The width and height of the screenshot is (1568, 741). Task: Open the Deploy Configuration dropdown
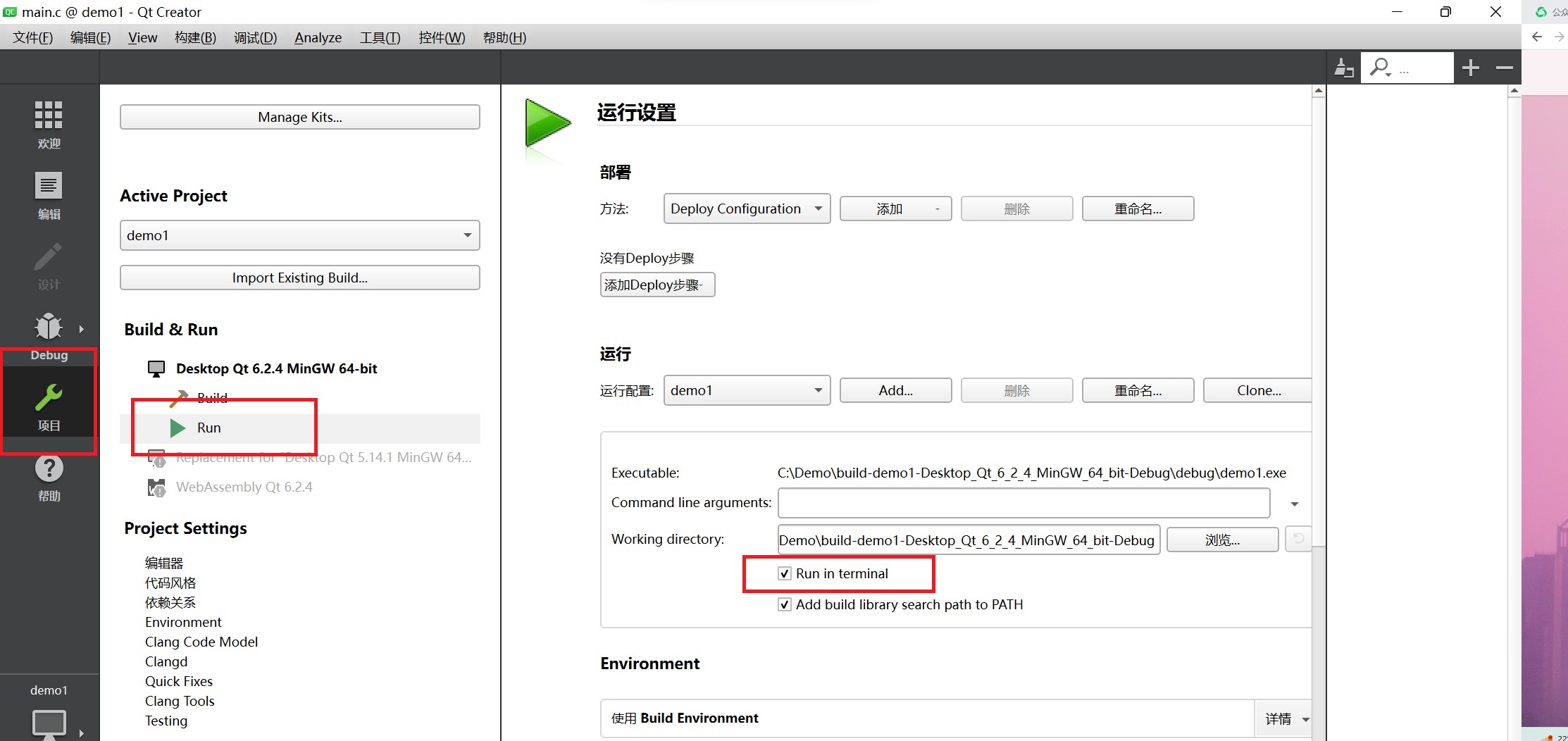[x=747, y=208]
